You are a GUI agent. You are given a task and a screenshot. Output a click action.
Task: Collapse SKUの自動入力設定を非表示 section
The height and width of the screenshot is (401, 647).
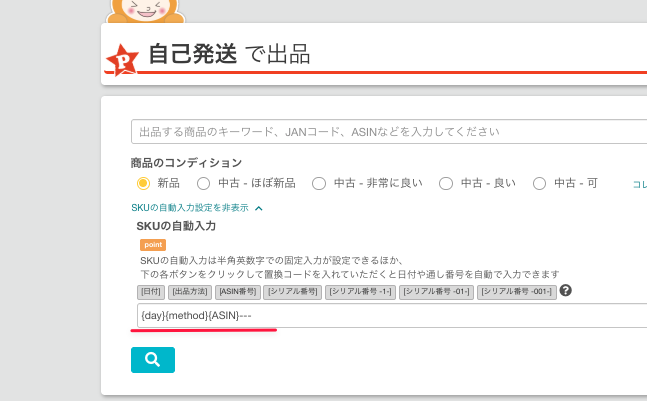(x=196, y=208)
